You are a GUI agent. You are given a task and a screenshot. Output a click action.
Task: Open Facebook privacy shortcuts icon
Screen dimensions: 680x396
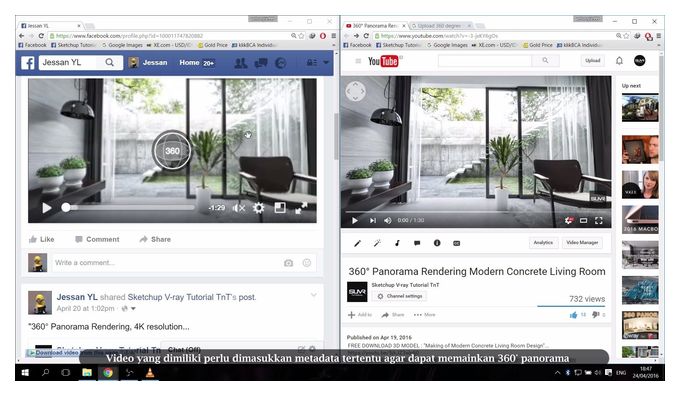point(311,63)
